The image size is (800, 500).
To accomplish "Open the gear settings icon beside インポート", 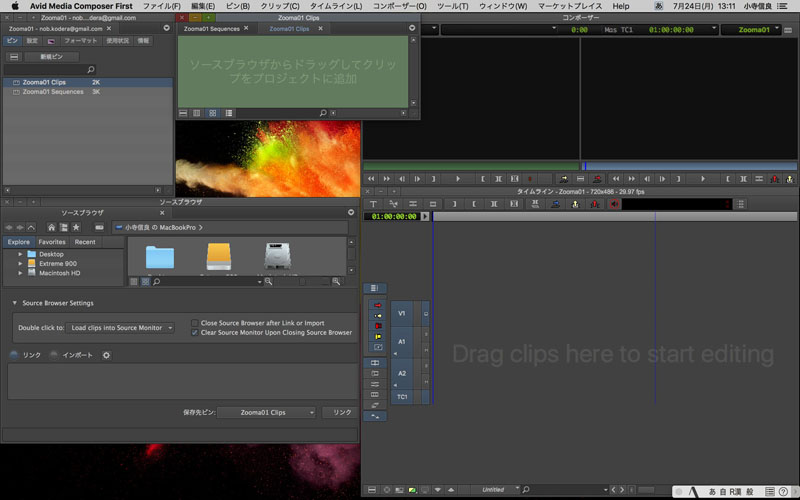I will click(x=106, y=355).
